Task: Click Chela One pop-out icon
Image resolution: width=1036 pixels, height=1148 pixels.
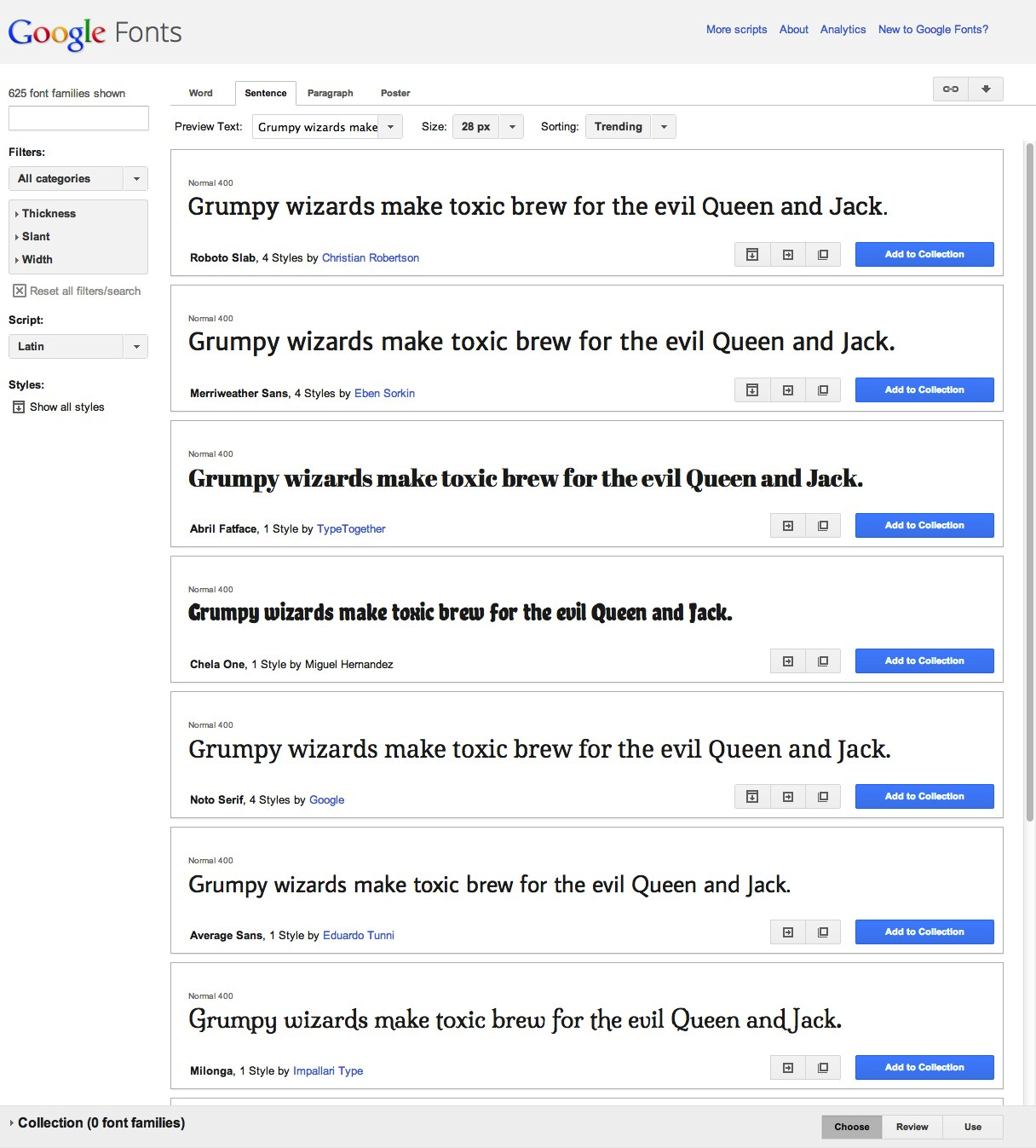Action: (823, 661)
